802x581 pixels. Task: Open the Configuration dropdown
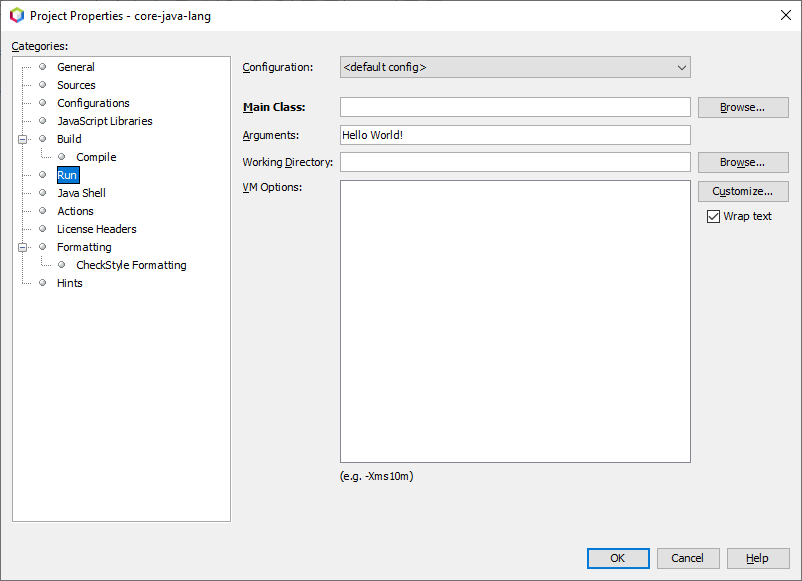coord(515,67)
